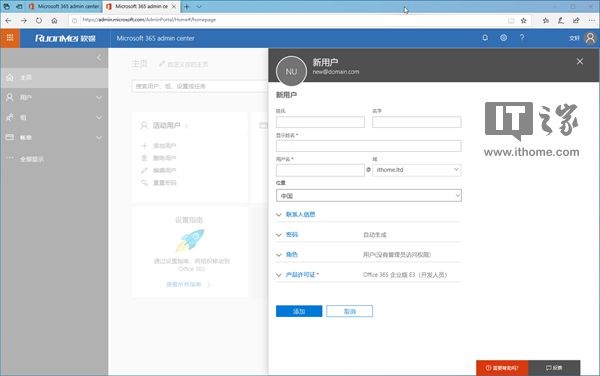Go back in the browser
Image resolution: width=600 pixels, height=376 pixels.
pyautogui.click(x=8, y=21)
